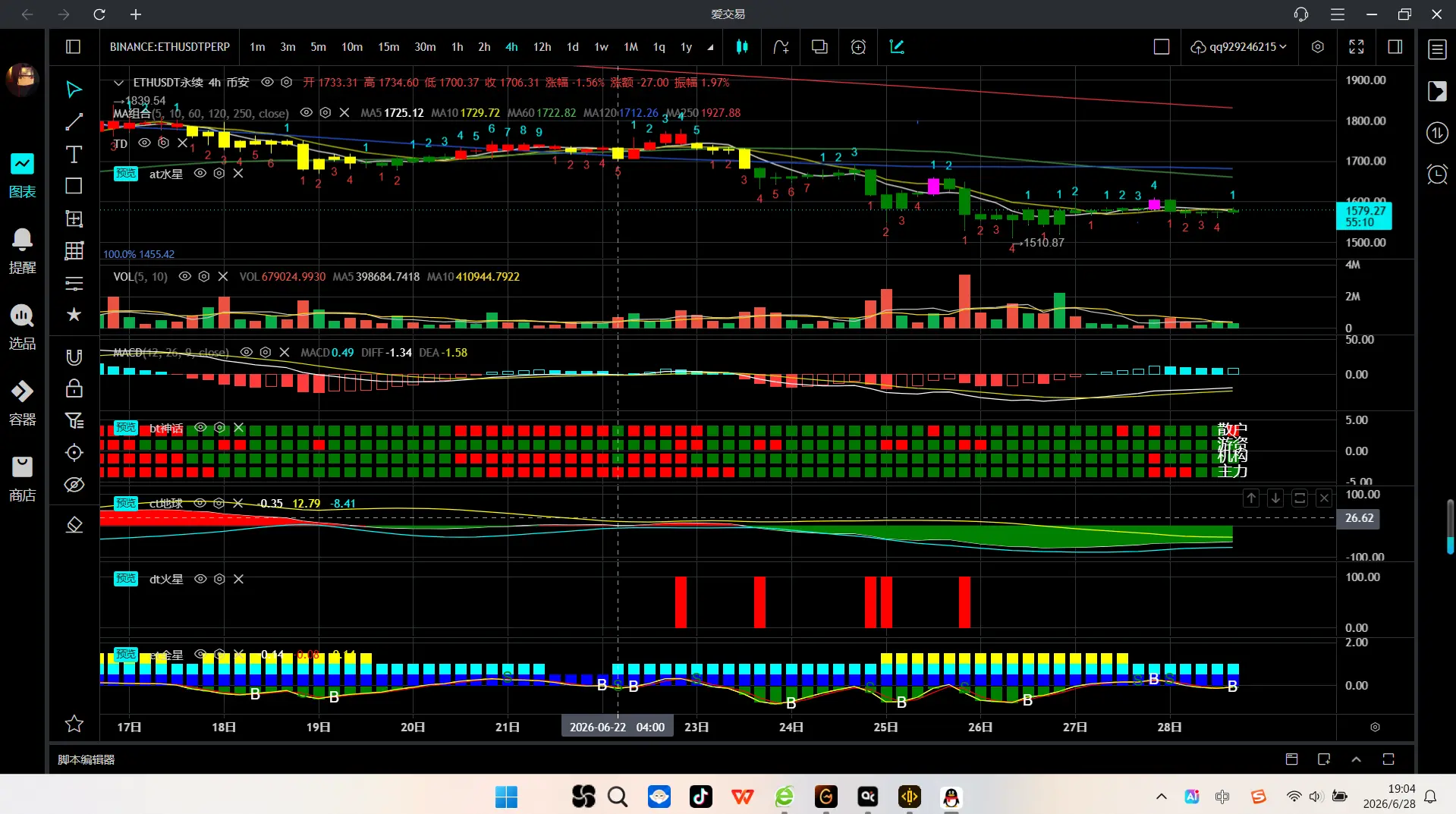
Task: Switch to the 1d timeframe
Action: pos(573,47)
